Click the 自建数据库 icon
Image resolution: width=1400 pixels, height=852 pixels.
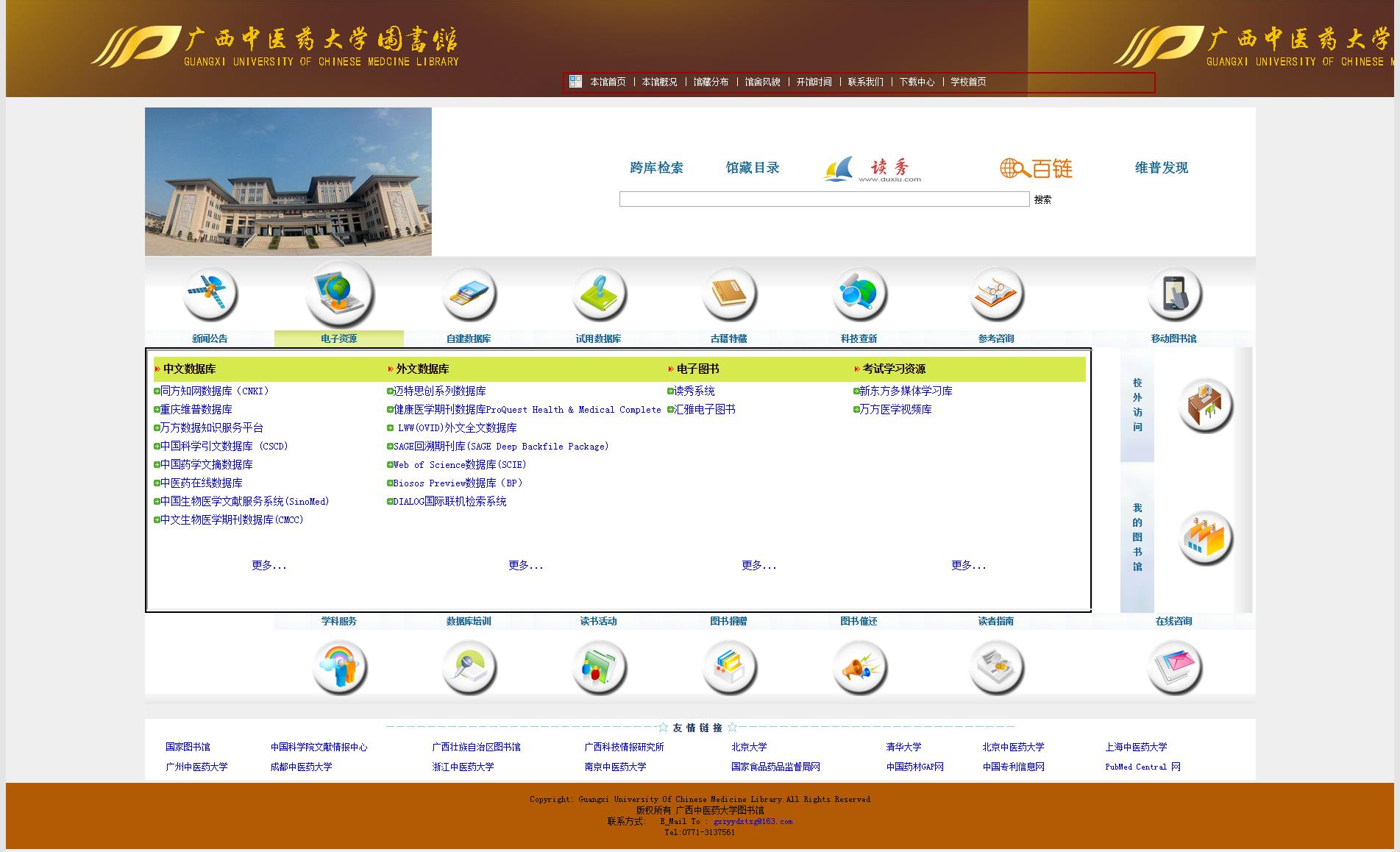click(469, 293)
